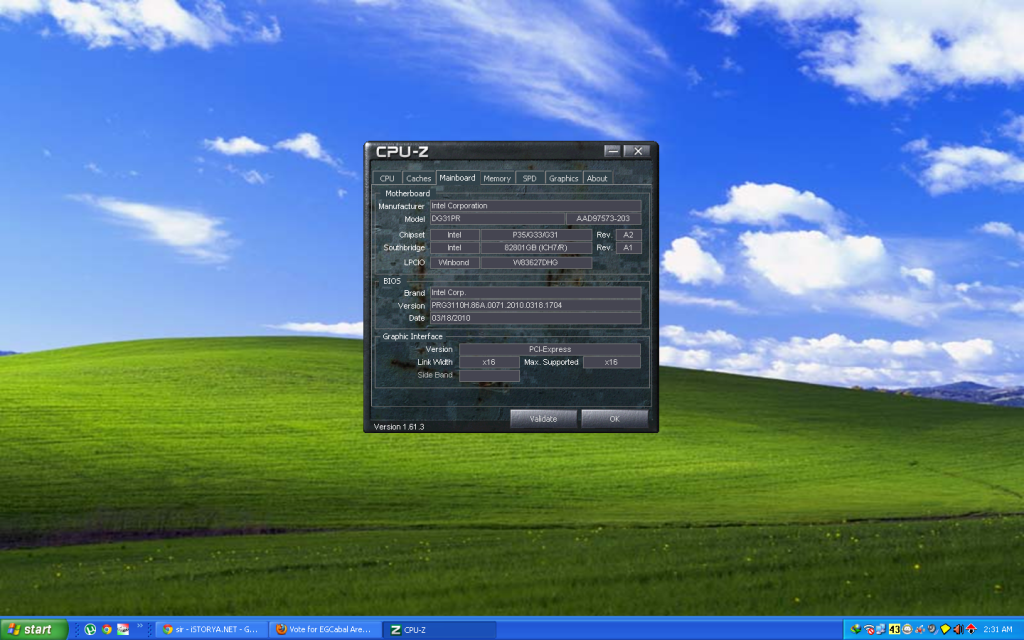Click the DG31PR model field
The image size is (1024, 640).
pos(497,219)
